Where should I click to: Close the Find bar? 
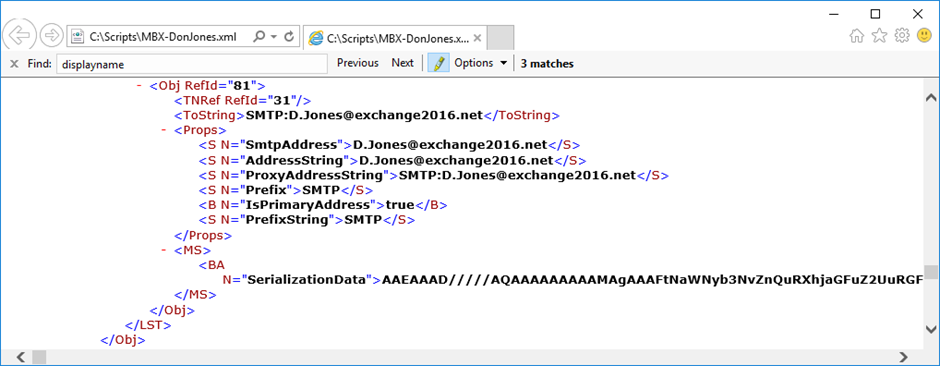14,63
